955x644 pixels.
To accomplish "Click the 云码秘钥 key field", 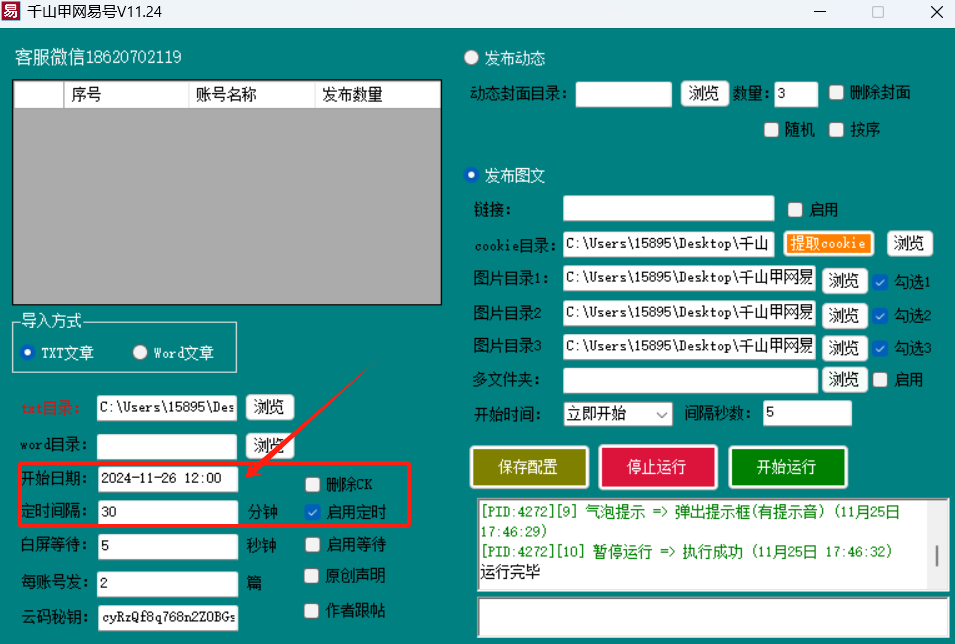I will click(167, 618).
